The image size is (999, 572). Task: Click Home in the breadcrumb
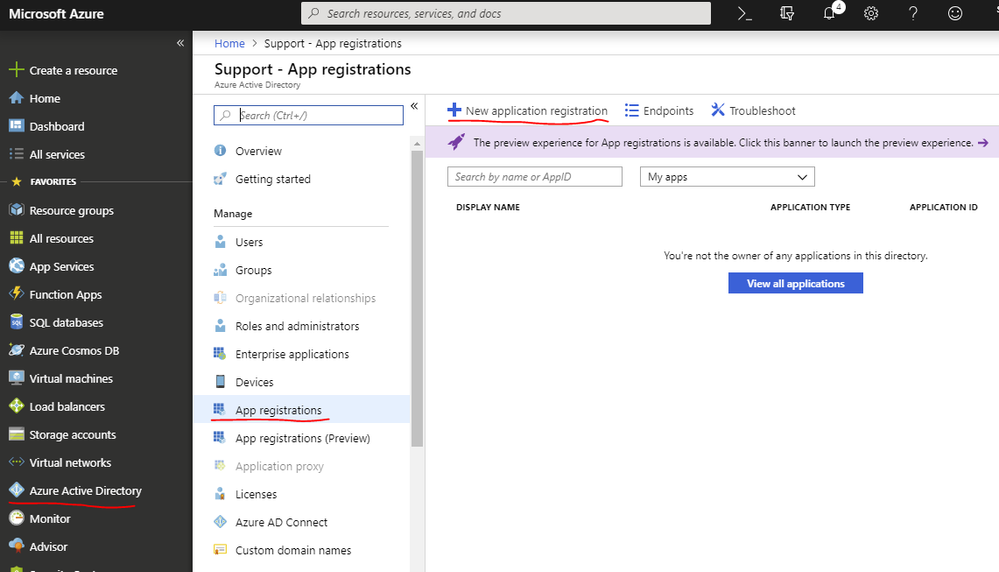tap(229, 44)
